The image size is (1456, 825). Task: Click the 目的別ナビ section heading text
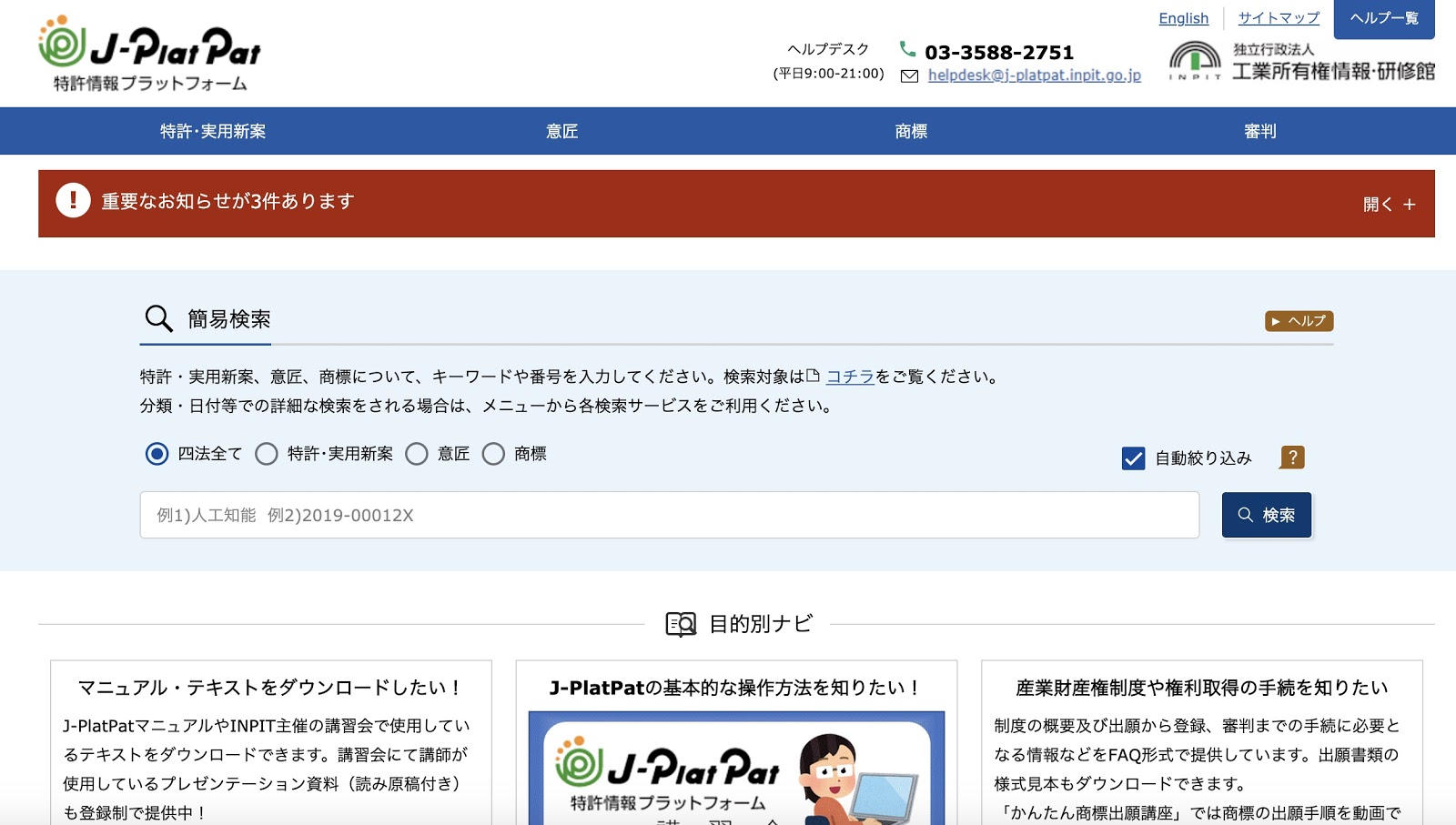tap(761, 624)
